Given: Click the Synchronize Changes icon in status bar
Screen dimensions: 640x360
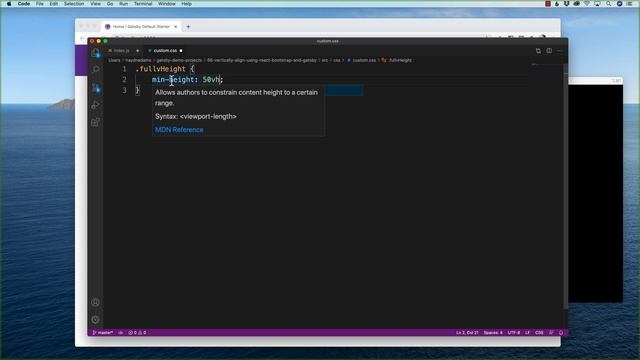Looking at the screenshot, I should 121,333.
